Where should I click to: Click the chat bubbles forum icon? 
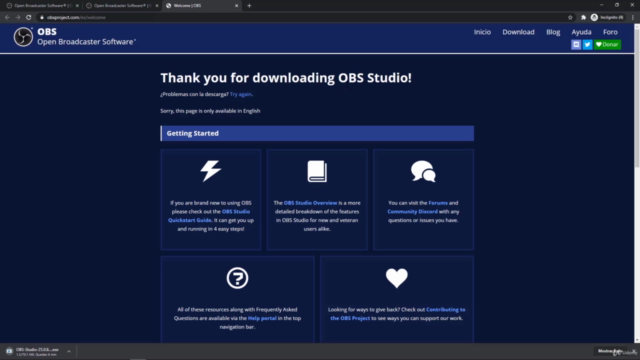[423, 171]
